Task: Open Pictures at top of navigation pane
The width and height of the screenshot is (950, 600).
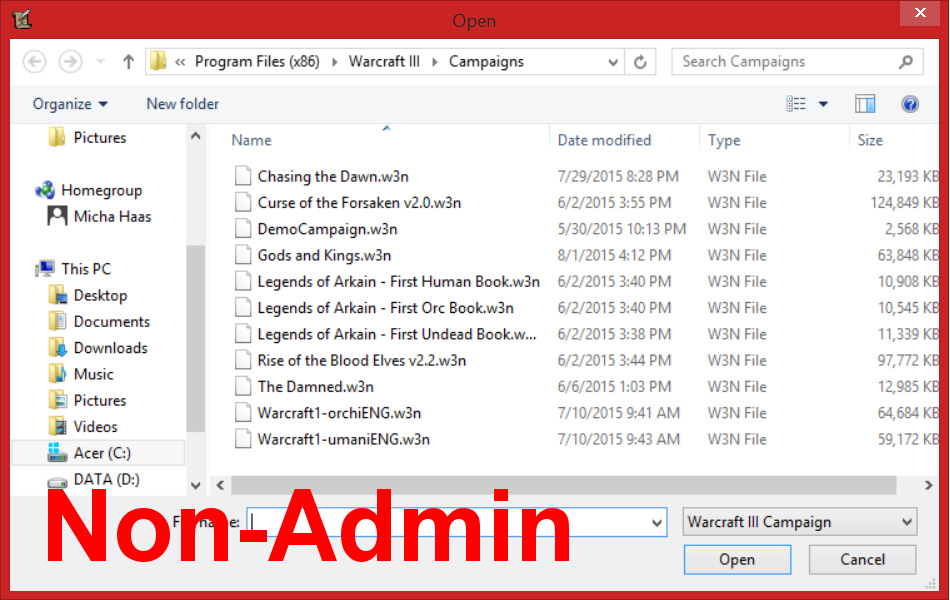Action: pyautogui.click(x=99, y=138)
